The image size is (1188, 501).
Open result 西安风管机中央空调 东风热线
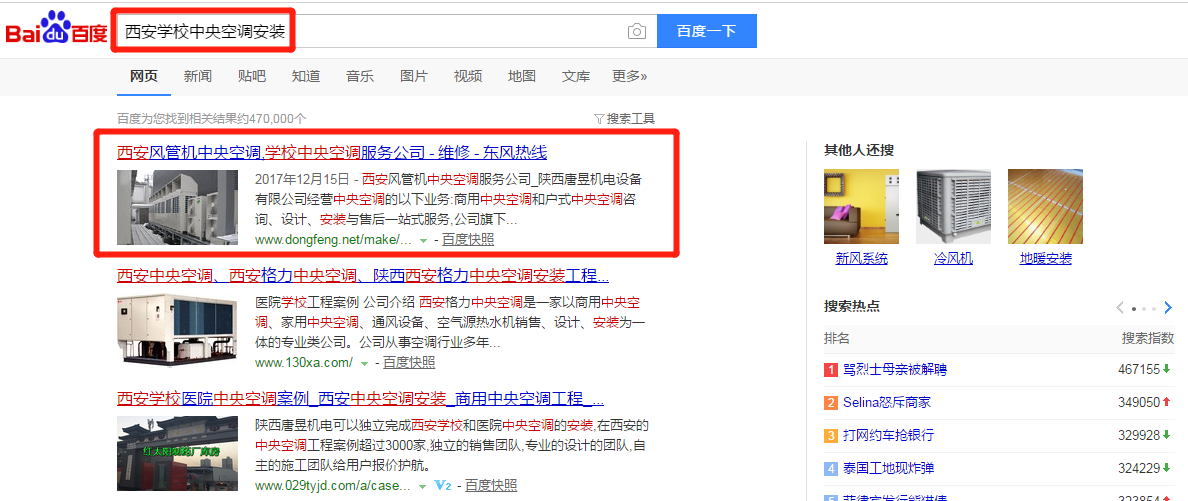[332, 152]
